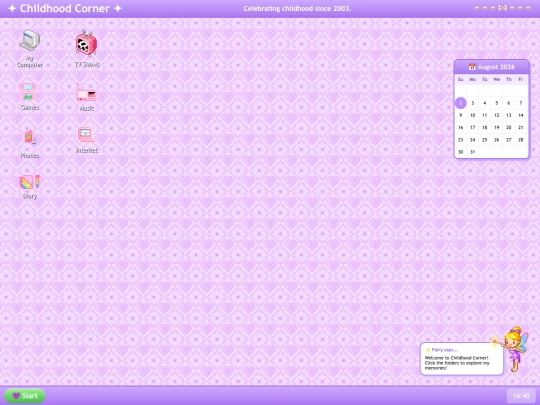The image size is (540, 405).
Task: Select highlighted date 2 in calendar
Action: 460,103
